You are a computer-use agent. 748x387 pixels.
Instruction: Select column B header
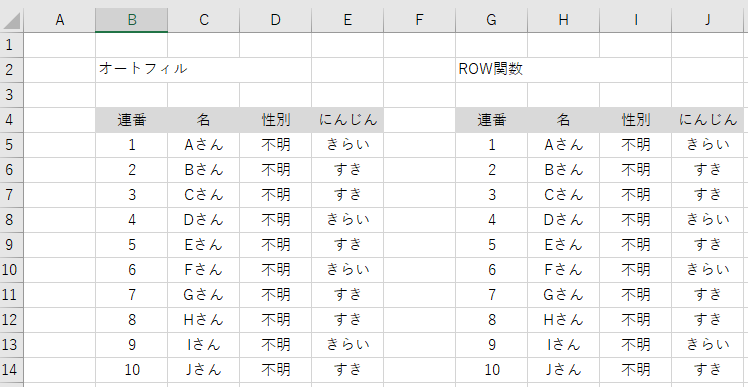pos(132,20)
